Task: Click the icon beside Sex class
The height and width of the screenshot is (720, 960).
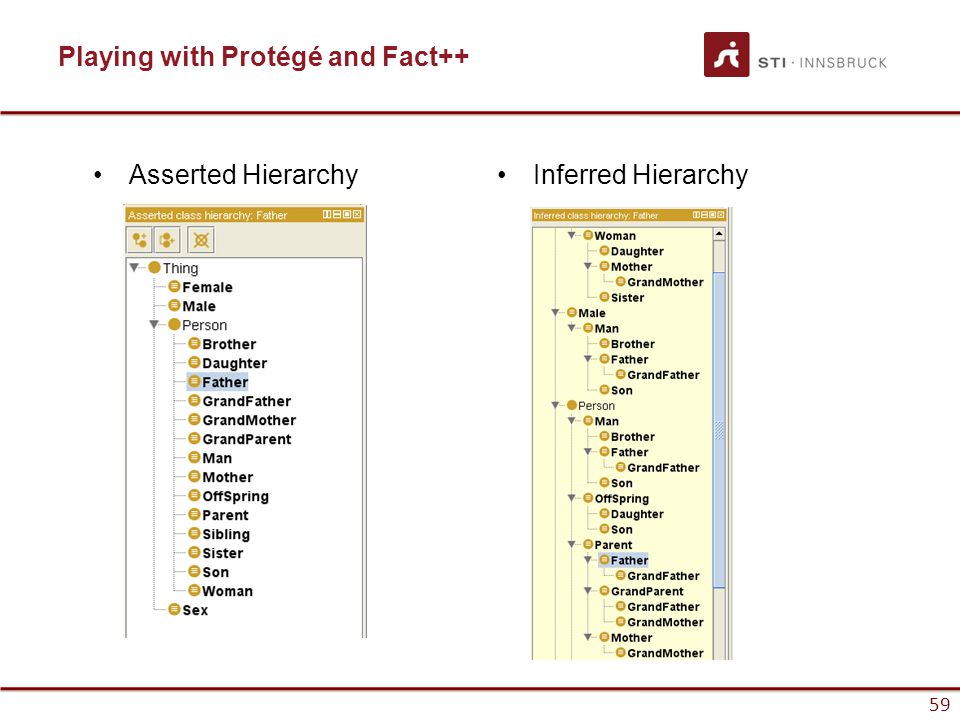Action: (174, 609)
